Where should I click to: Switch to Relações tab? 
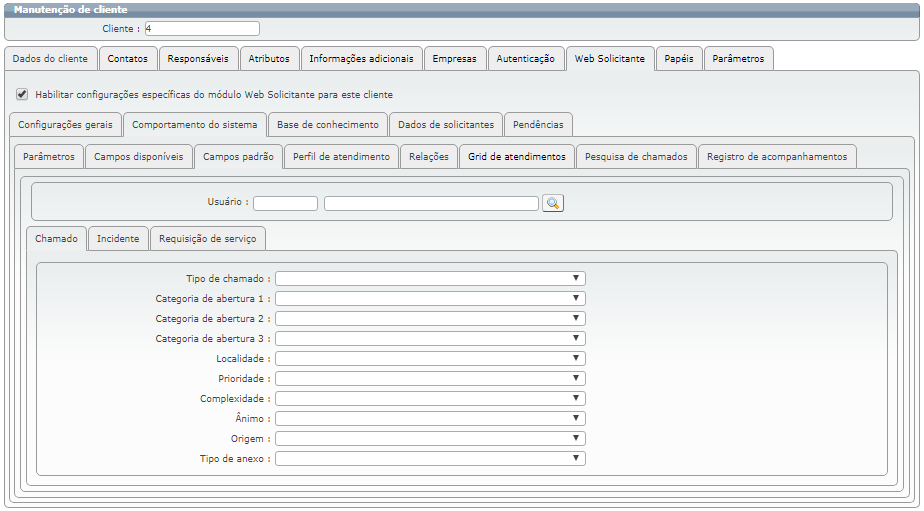tap(429, 157)
